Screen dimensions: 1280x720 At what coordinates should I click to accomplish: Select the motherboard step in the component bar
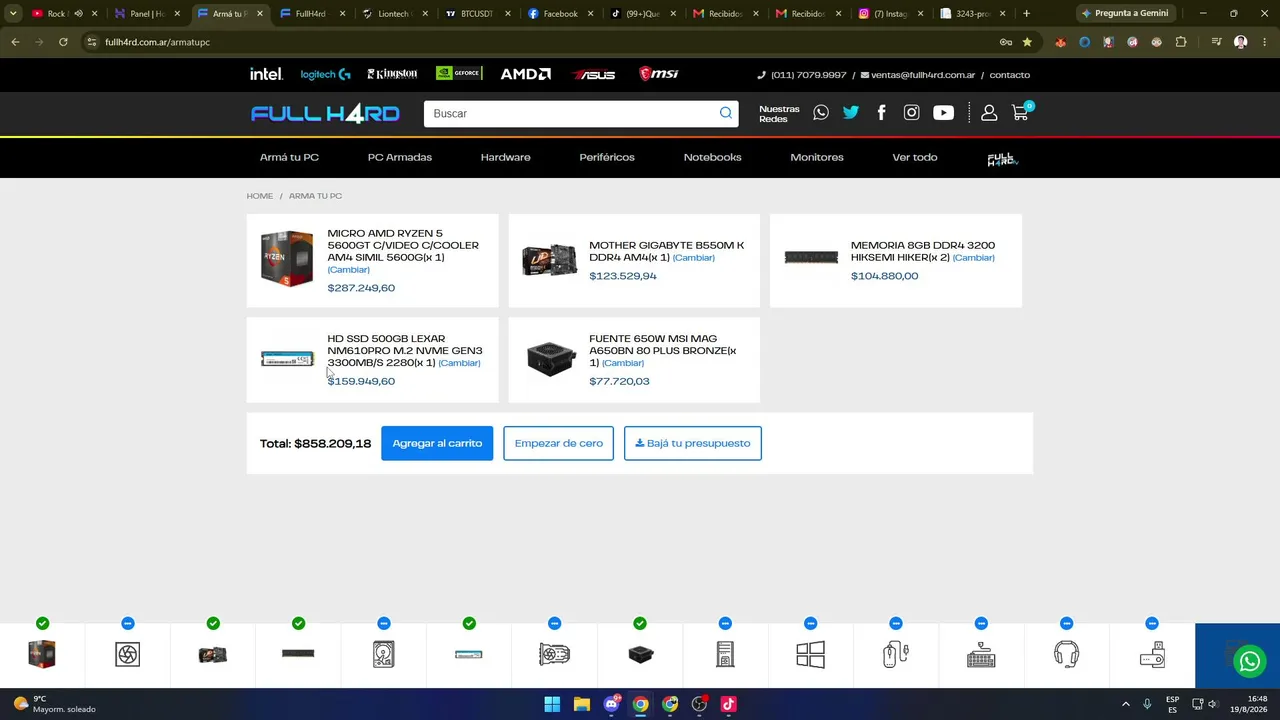pyautogui.click(x=213, y=655)
